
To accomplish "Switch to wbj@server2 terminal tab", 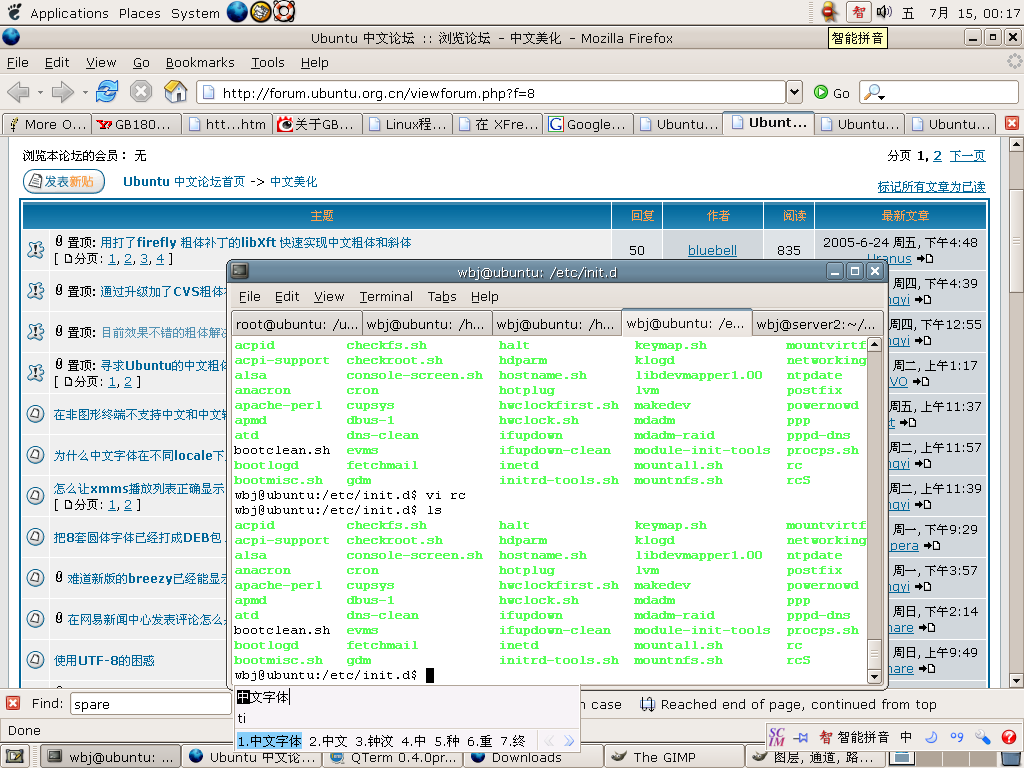I will click(x=816, y=324).
